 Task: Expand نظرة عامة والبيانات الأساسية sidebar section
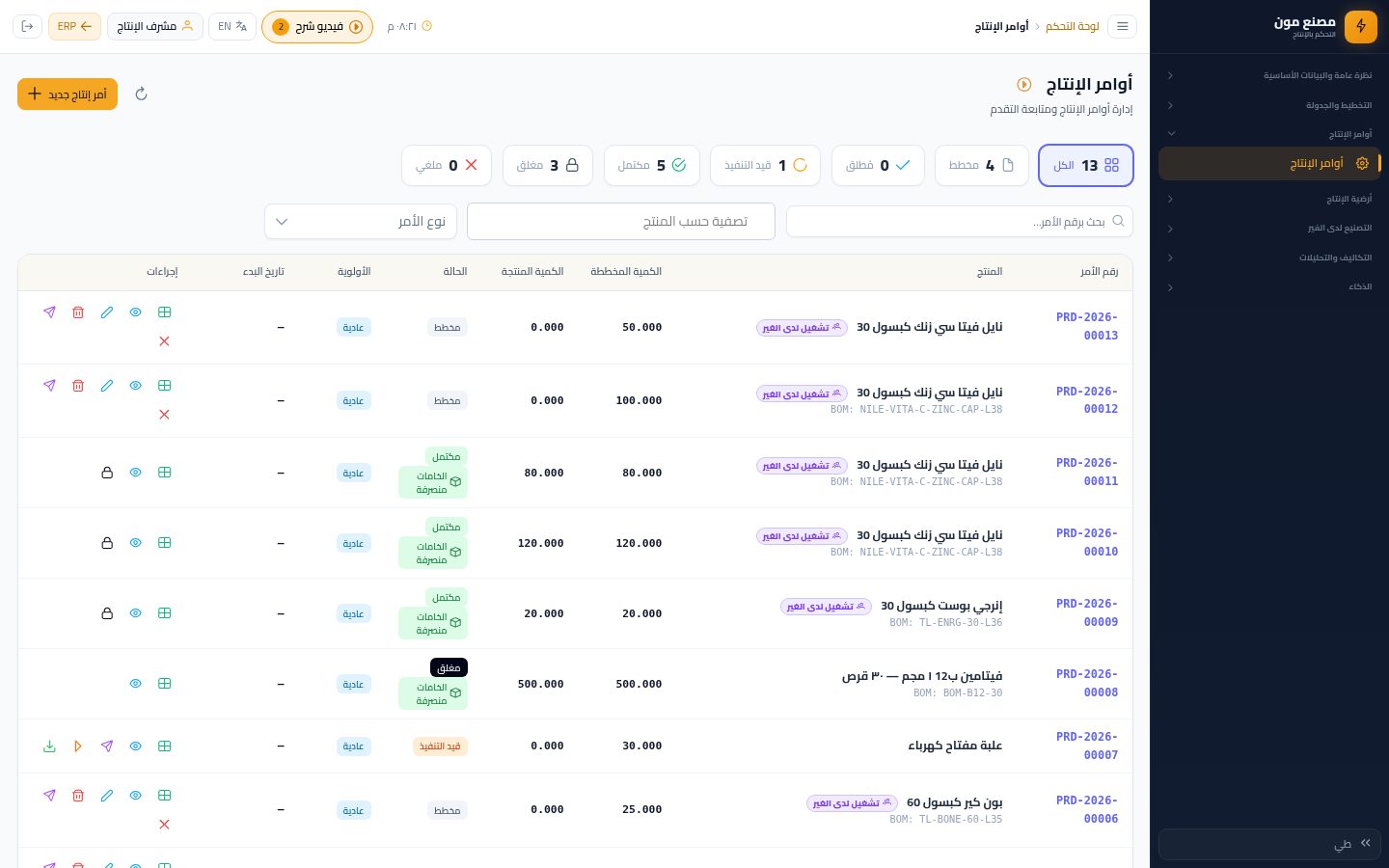point(1269,75)
